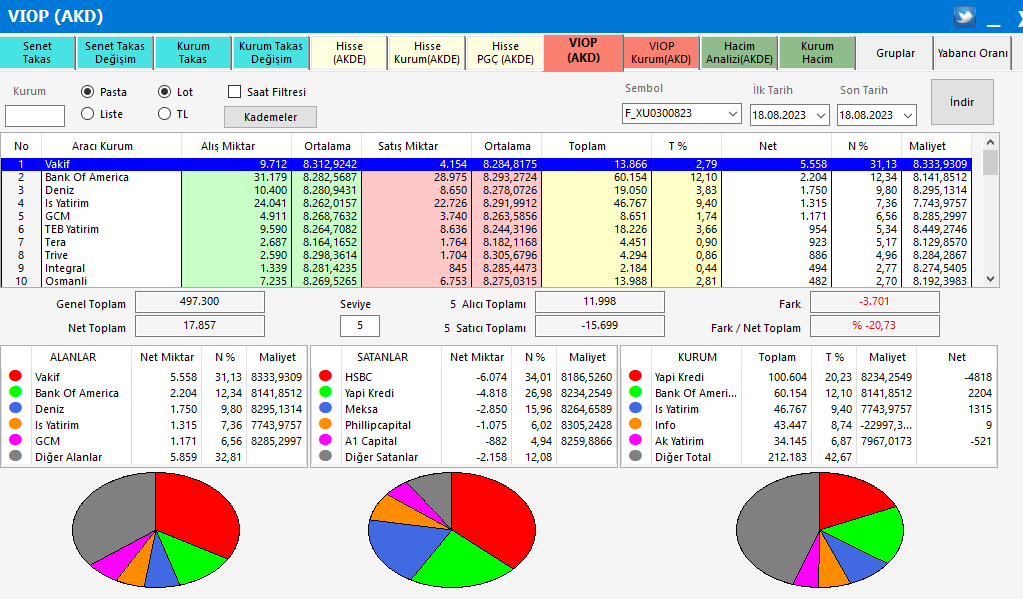The height and width of the screenshot is (599, 1023).
Task: Open the Sembol dropdown
Action: click(x=733, y=114)
